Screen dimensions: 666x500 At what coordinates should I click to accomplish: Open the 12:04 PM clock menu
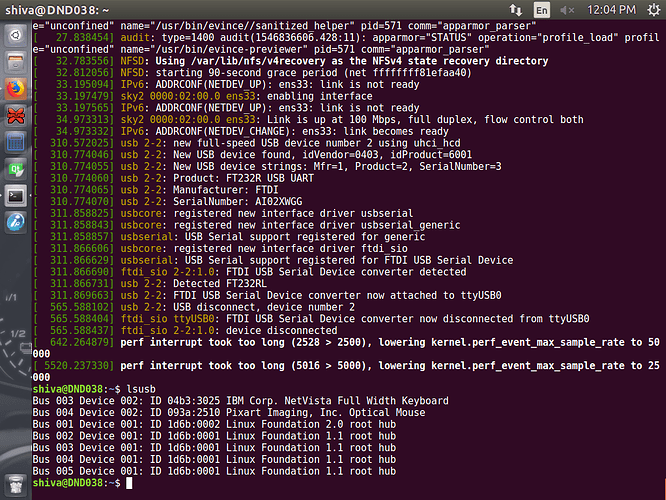(x=611, y=10)
